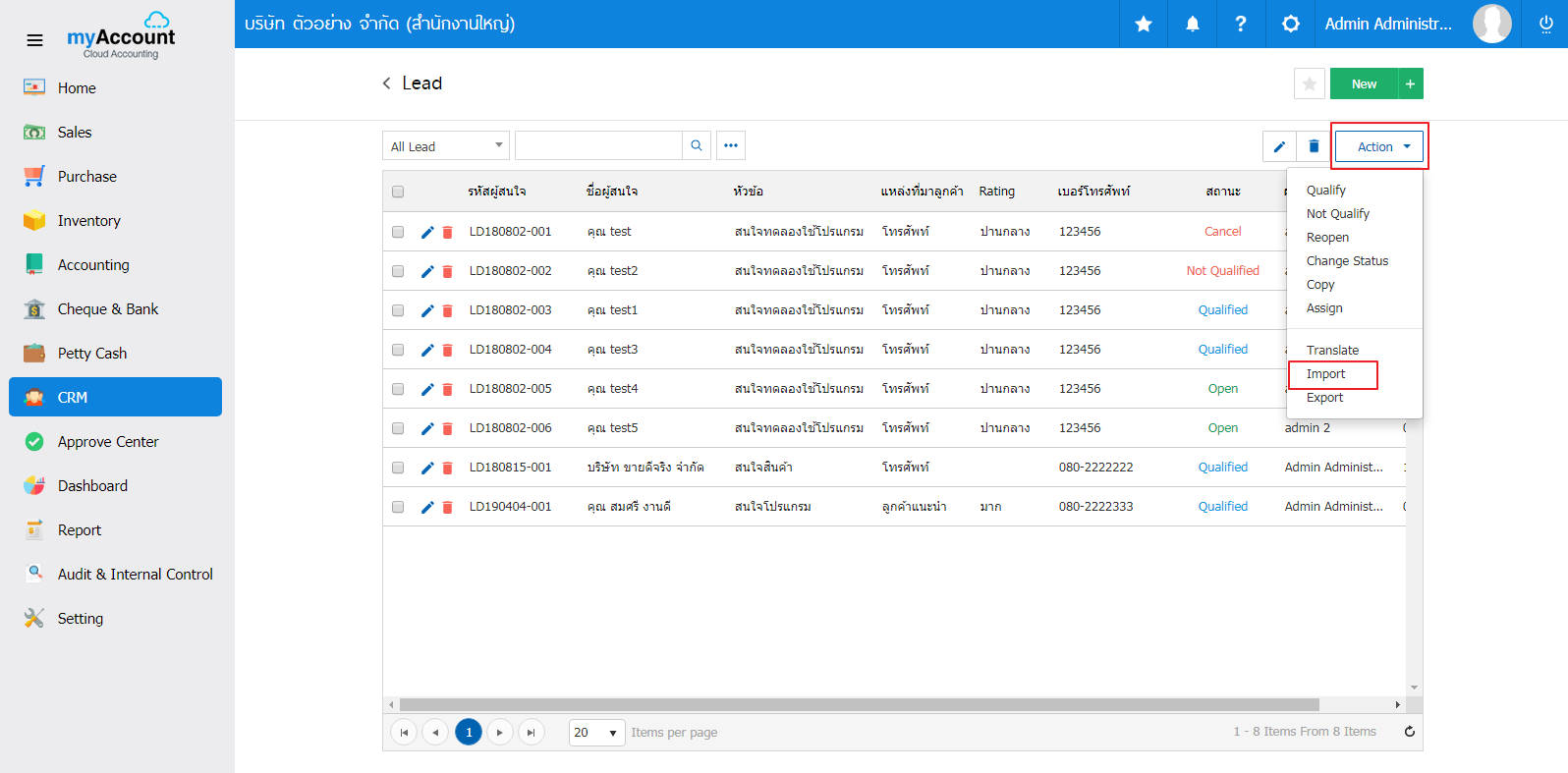
Task: Mark Lead page as favorite star
Action: click(x=1310, y=84)
